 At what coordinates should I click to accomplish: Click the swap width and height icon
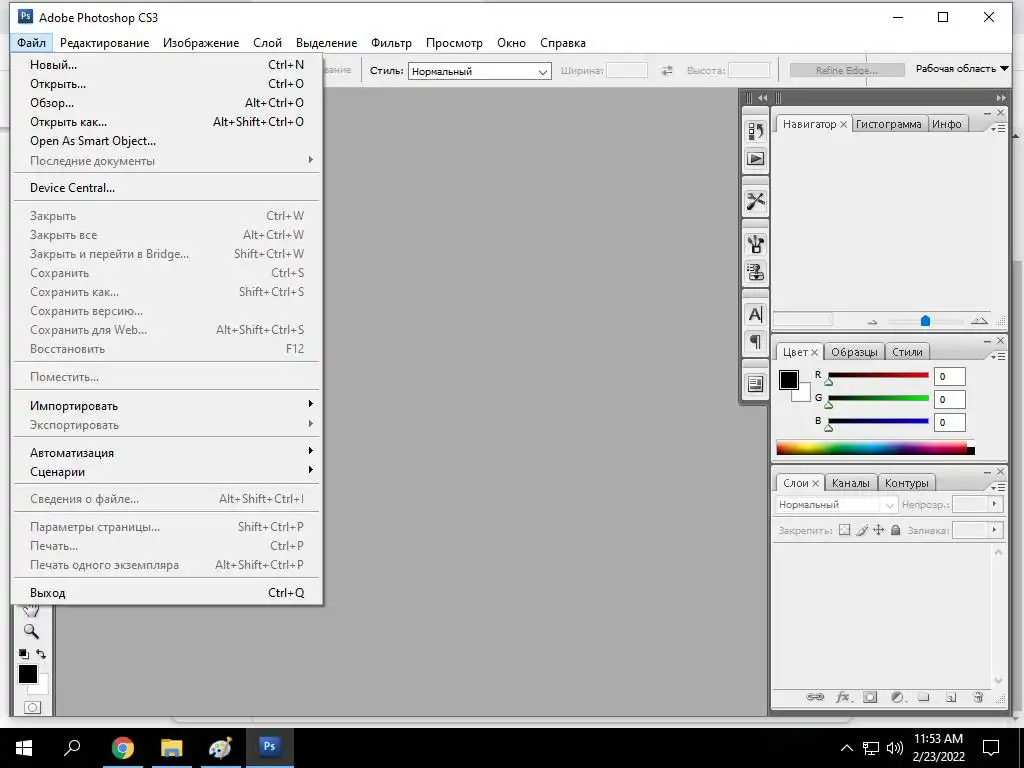(667, 71)
